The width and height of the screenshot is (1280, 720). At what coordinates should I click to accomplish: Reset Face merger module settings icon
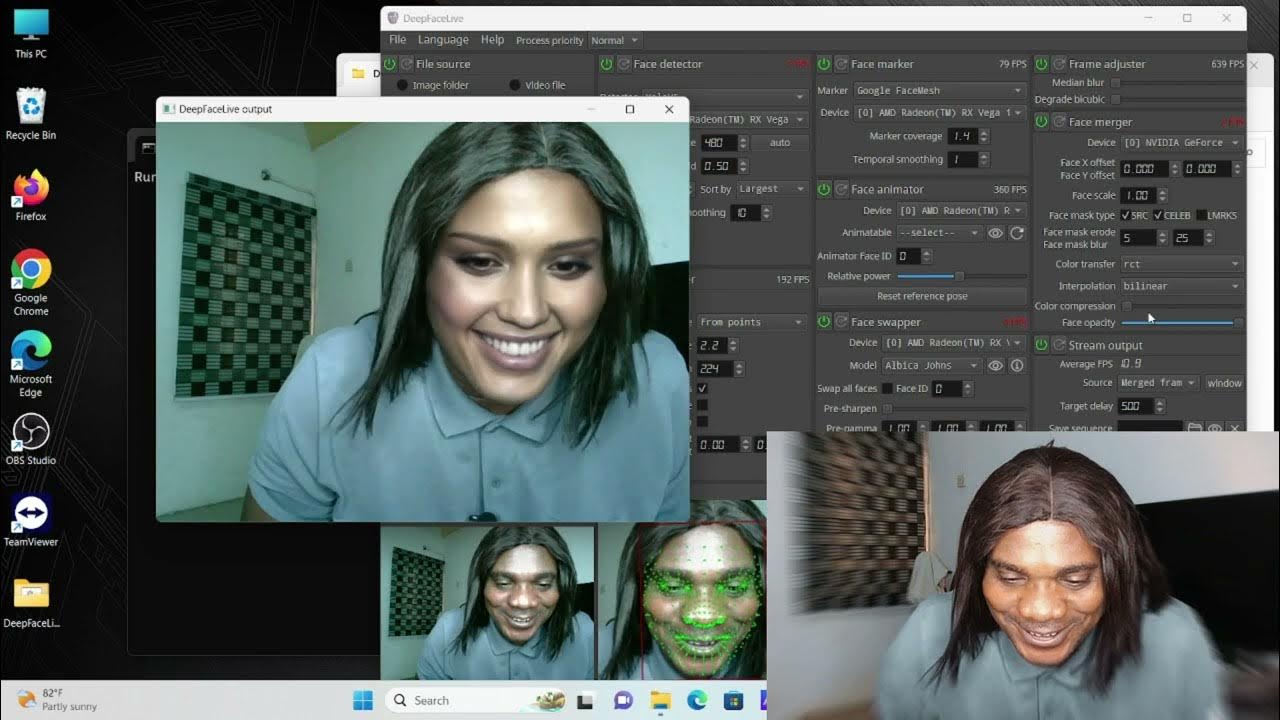1059,122
